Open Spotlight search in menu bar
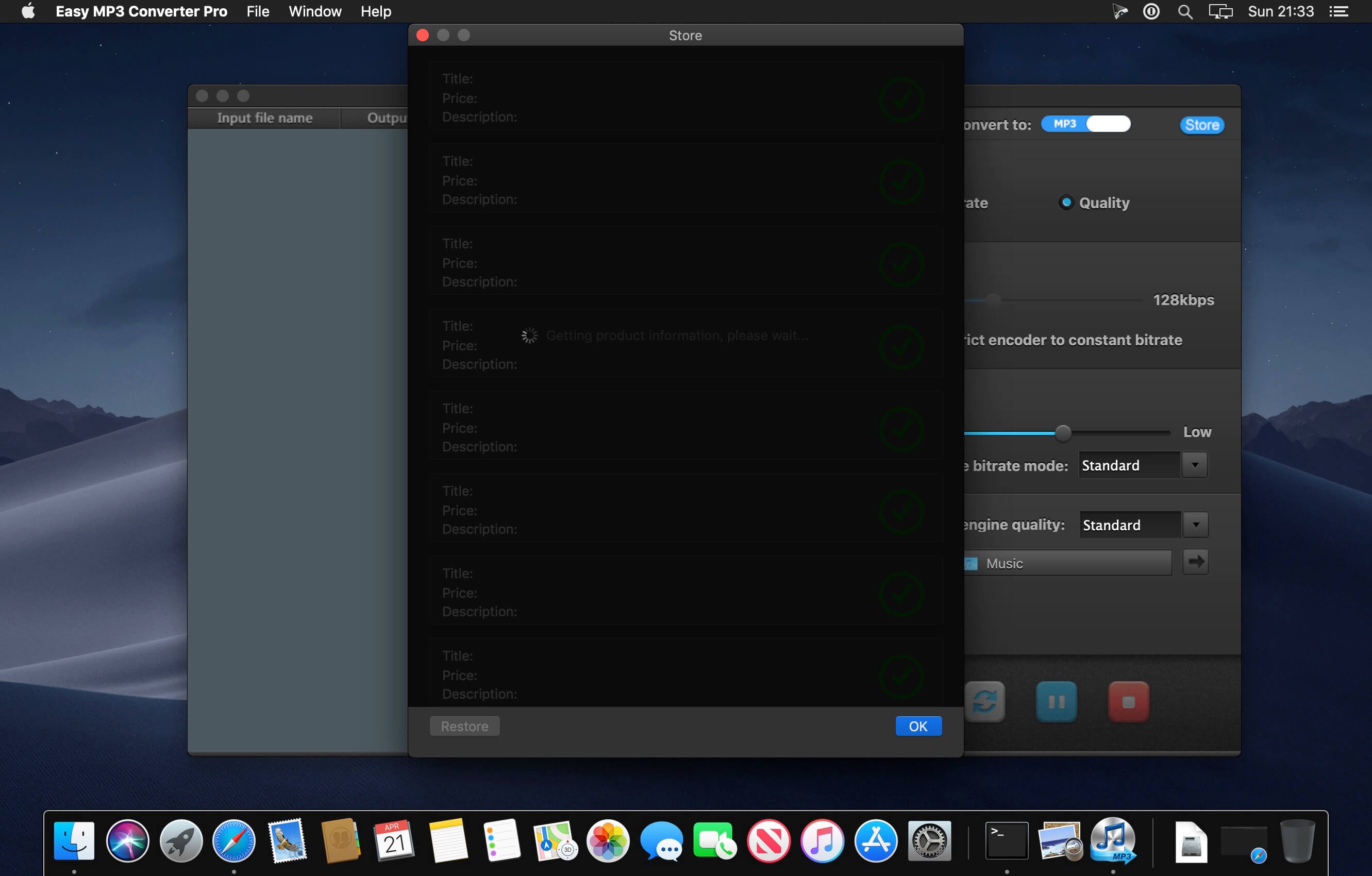1372x876 pixels. 1185,11
